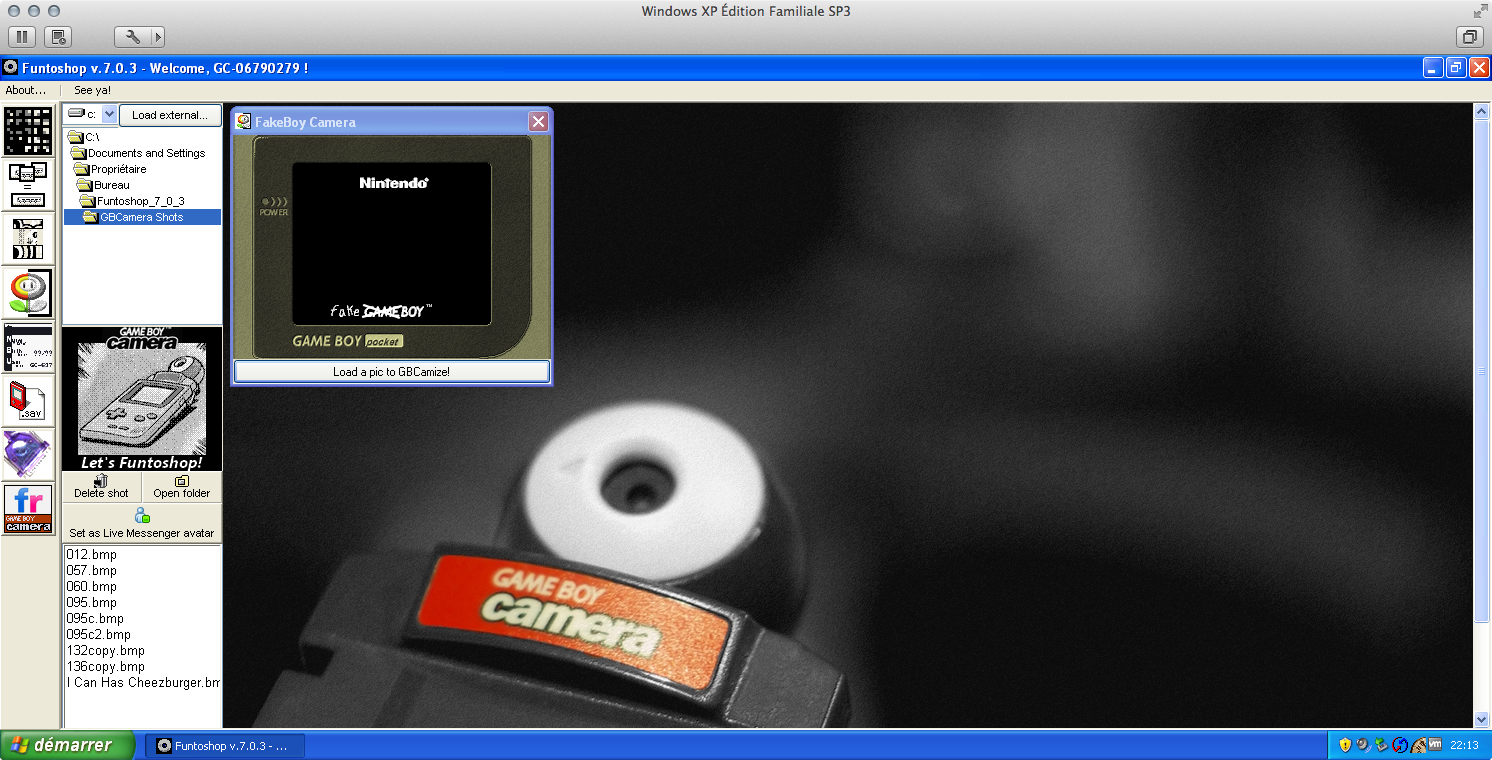
Task: Open the c: drive dropdown
Action: [x=110, y=115]
